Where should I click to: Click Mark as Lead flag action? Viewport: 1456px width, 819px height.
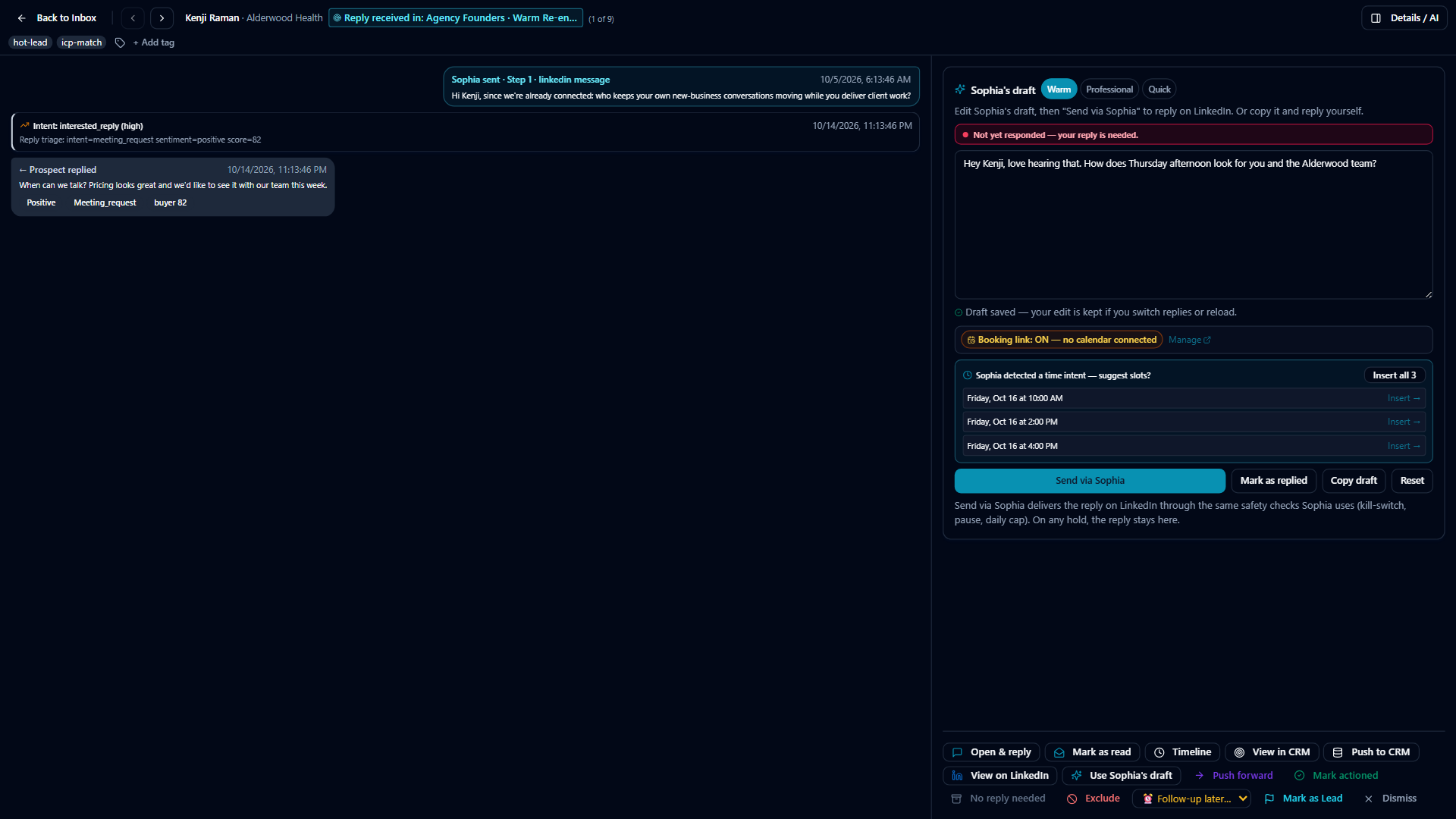click(x=1304, y=799)
